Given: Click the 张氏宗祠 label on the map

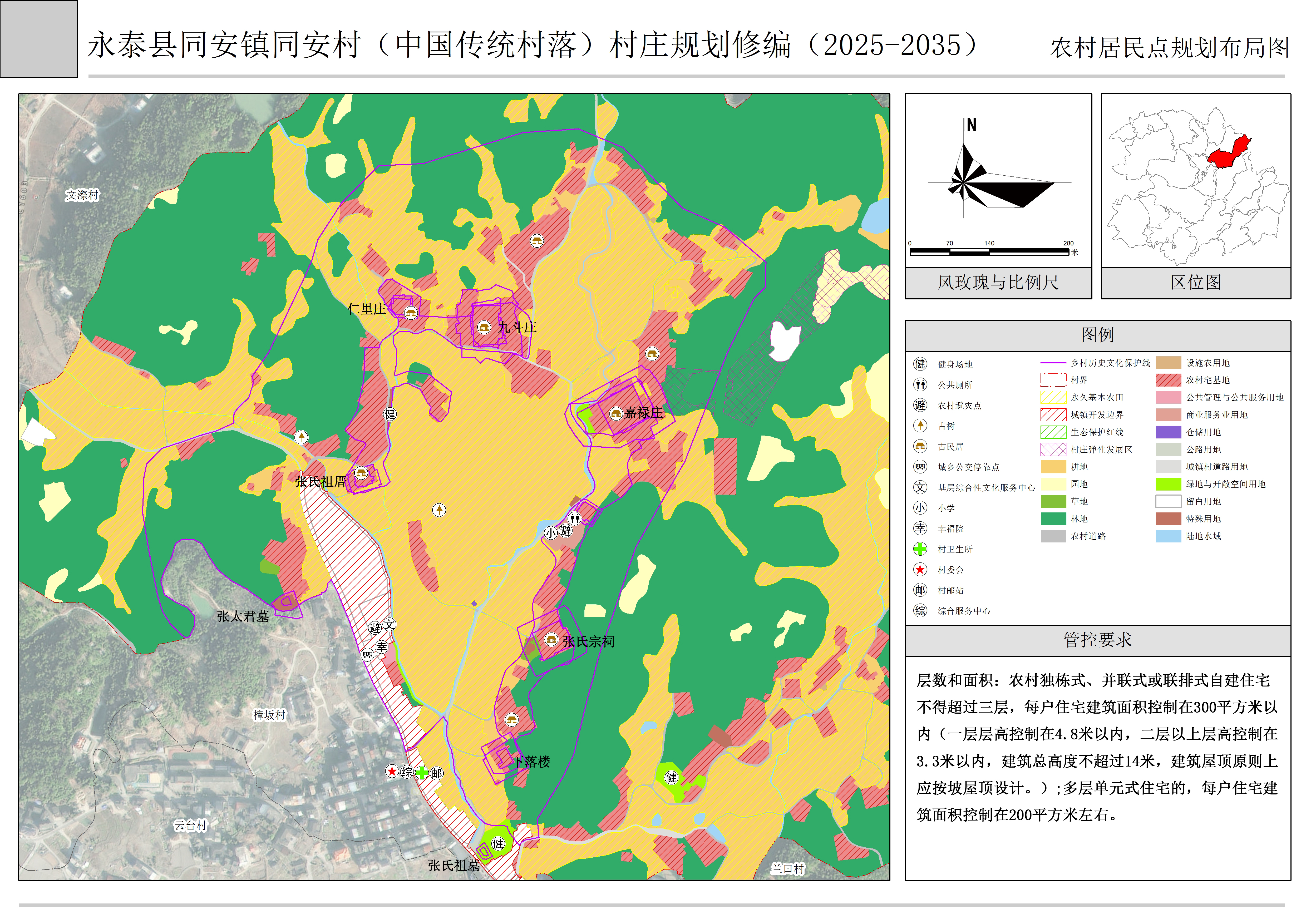Looking at the screenshot, I should [x=588, y=642].
